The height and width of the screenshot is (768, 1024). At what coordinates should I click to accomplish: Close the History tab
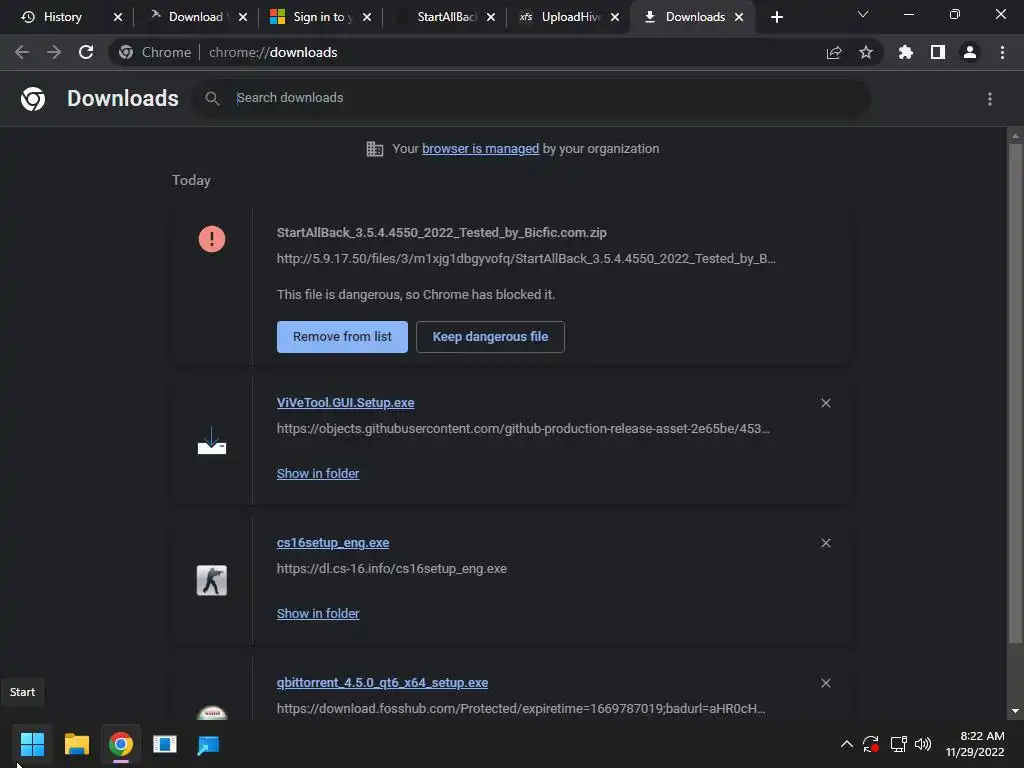coord(118,17)
